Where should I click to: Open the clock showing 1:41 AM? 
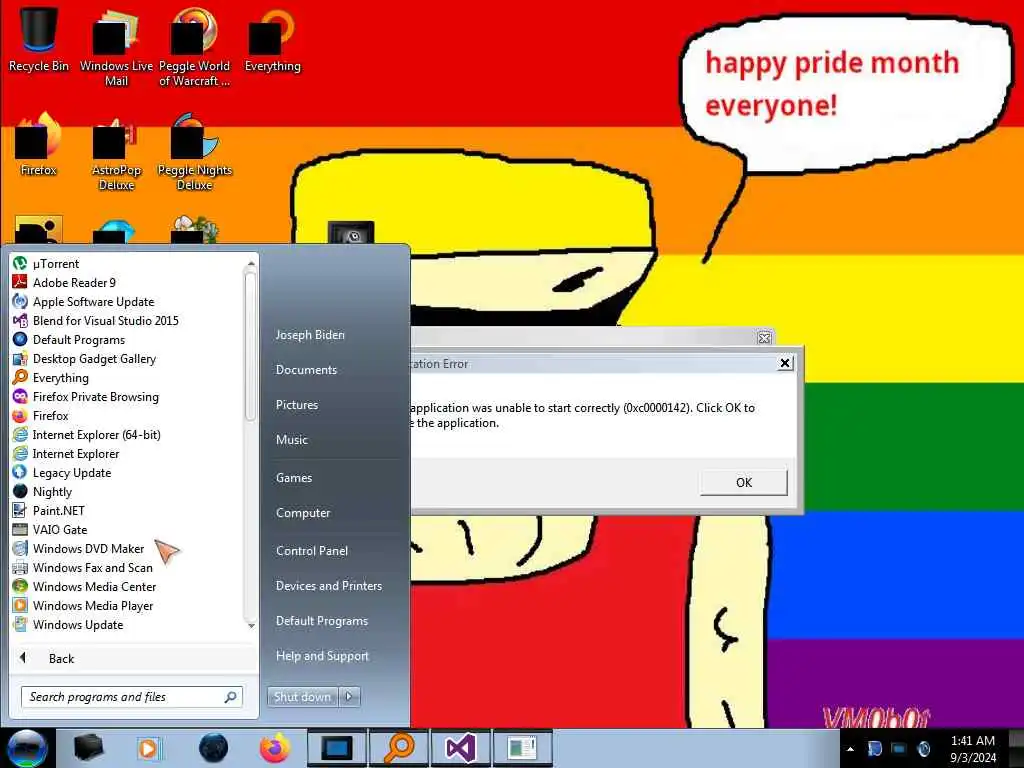click(x=973, y=749)
